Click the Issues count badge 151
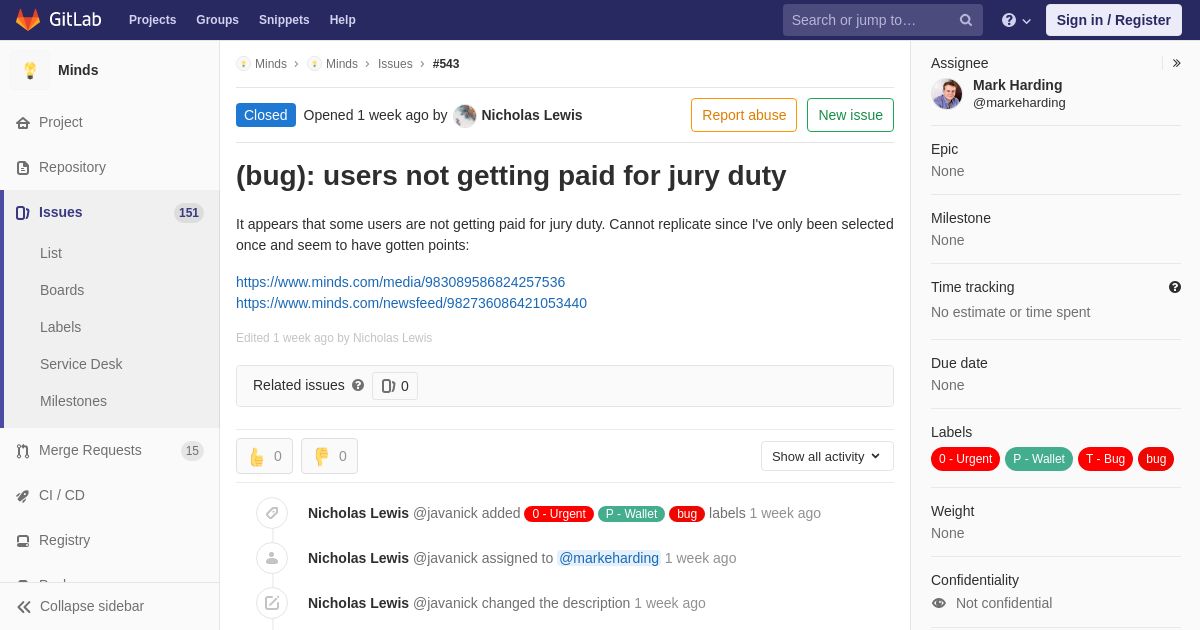 point(189,212)
